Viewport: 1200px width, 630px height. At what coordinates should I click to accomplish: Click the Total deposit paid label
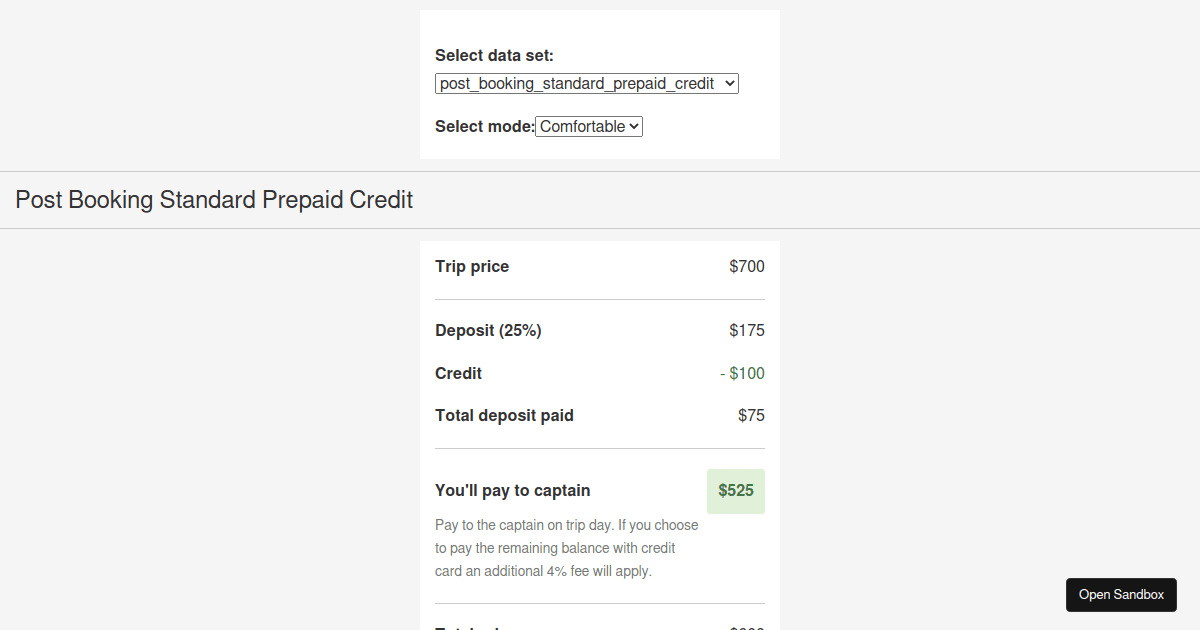click(504, 415)
